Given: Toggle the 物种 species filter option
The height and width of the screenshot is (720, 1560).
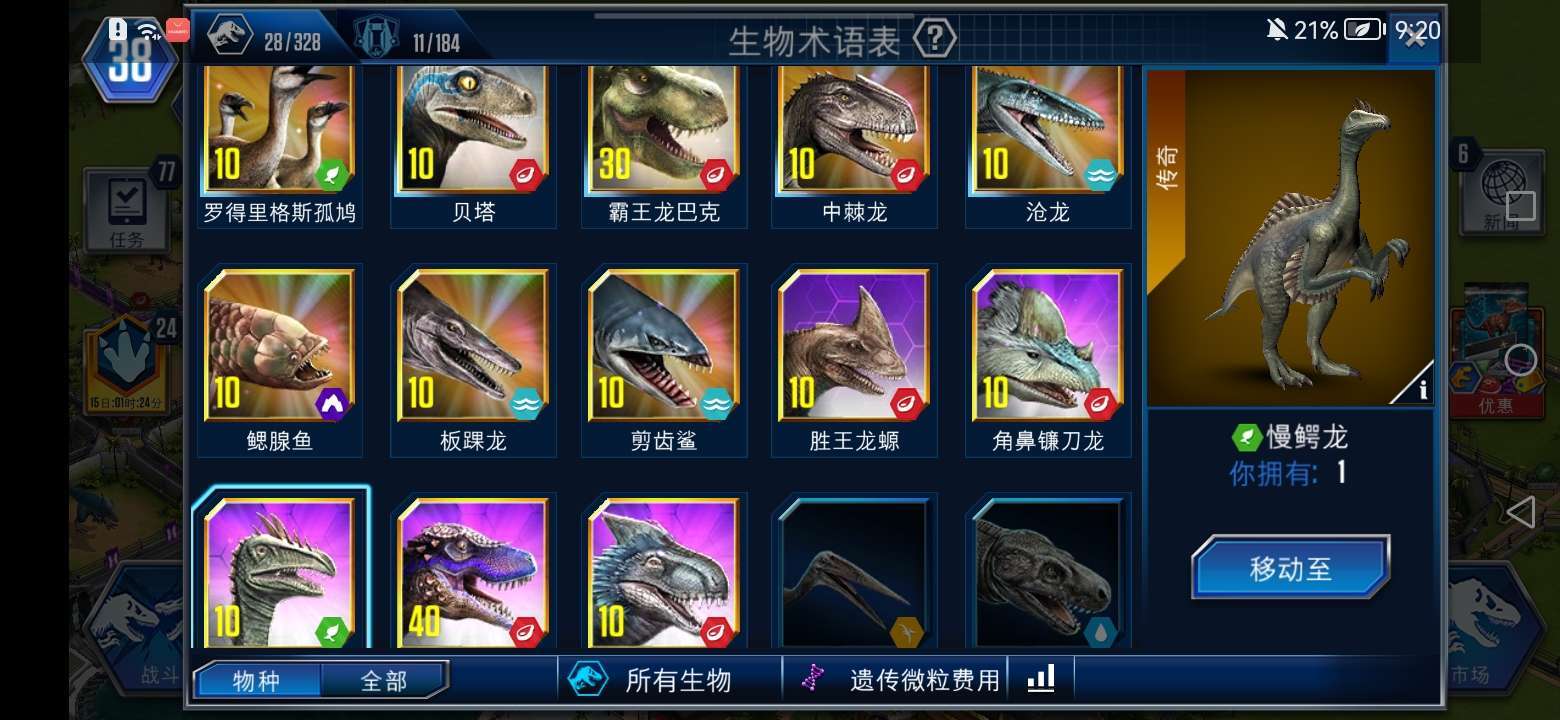Looking at the screenshot, I should [x=257, y=681].
